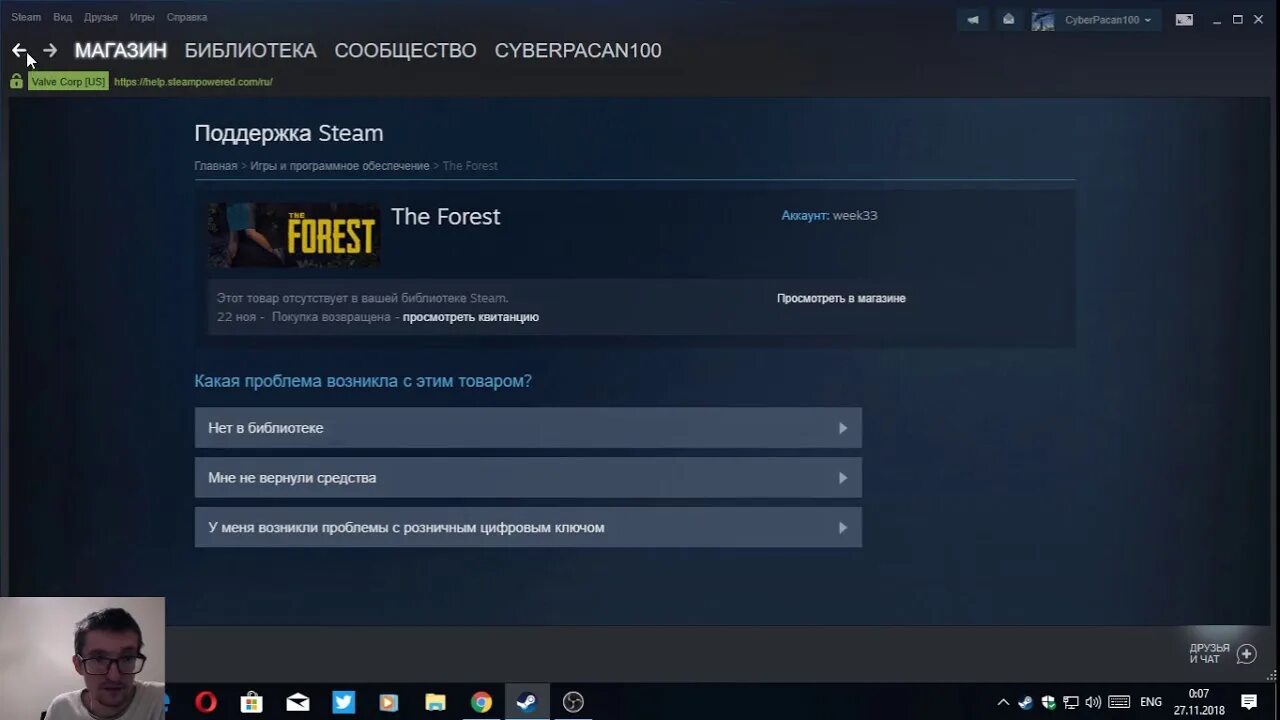Viewport: 1280px width, 720px height.
Task: Click the Аккаунт: week33 text
Action: point(829,215)
